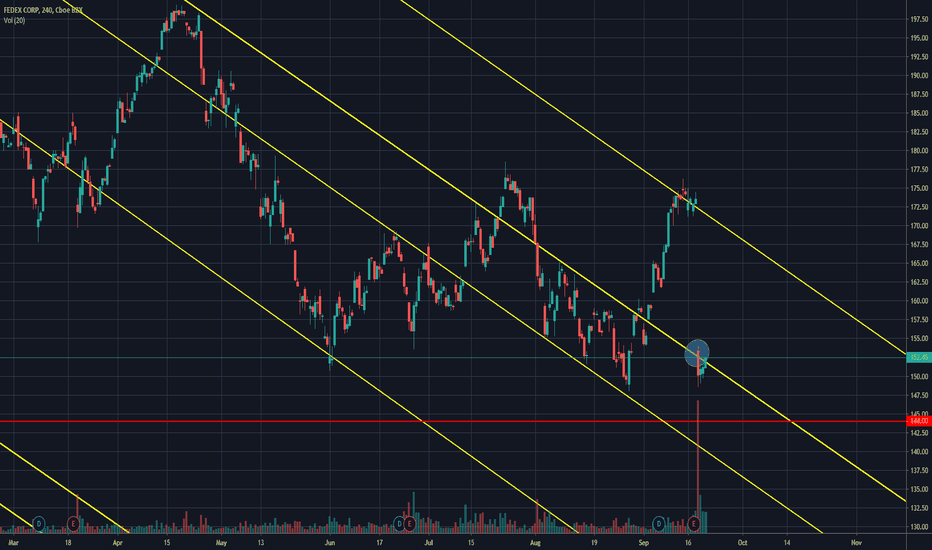Click the Mar label on time axis
Image resolution: width=932 pixels, height=550 pixels.
tap(14, 543)
